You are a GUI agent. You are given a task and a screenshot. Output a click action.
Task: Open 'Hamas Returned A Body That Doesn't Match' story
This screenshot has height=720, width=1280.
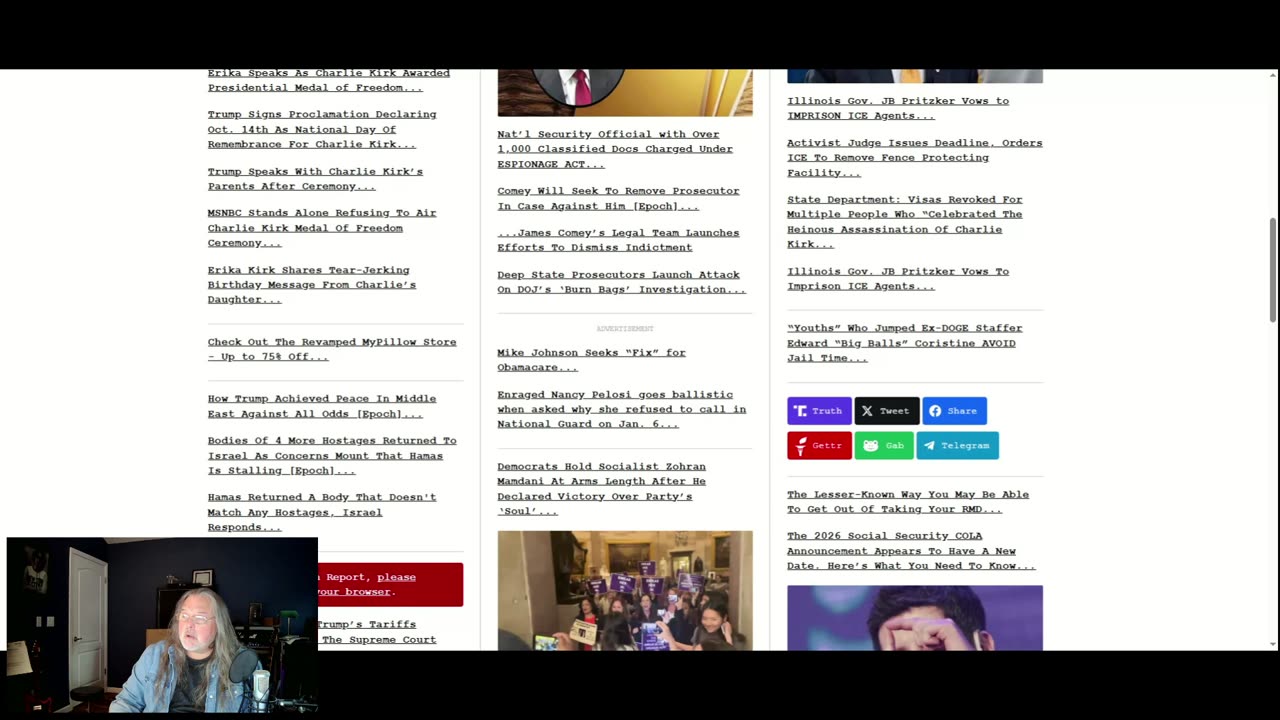pyautogui.click(x=321, y=512)
